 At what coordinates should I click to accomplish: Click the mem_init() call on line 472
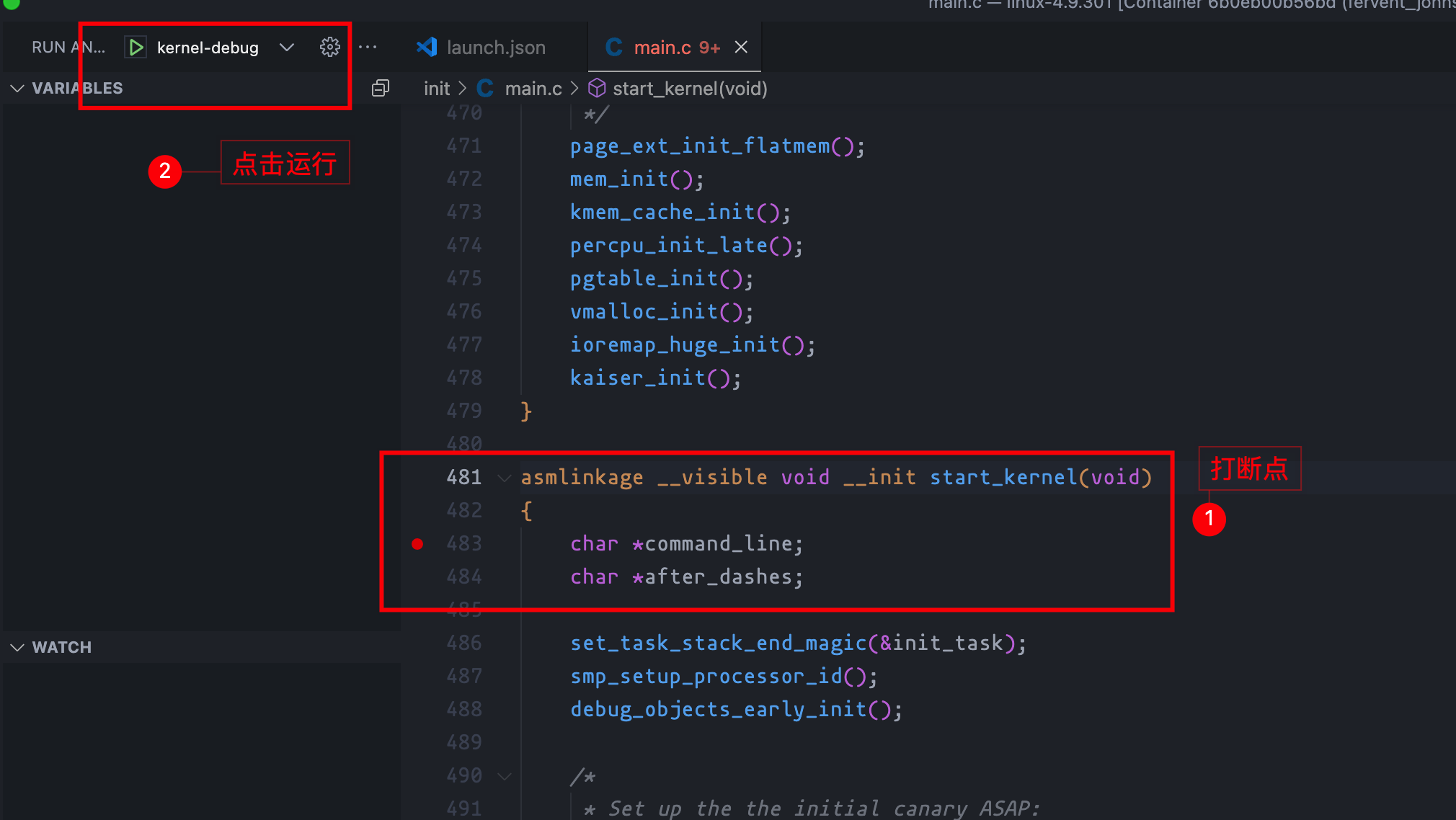pos(636,179)
